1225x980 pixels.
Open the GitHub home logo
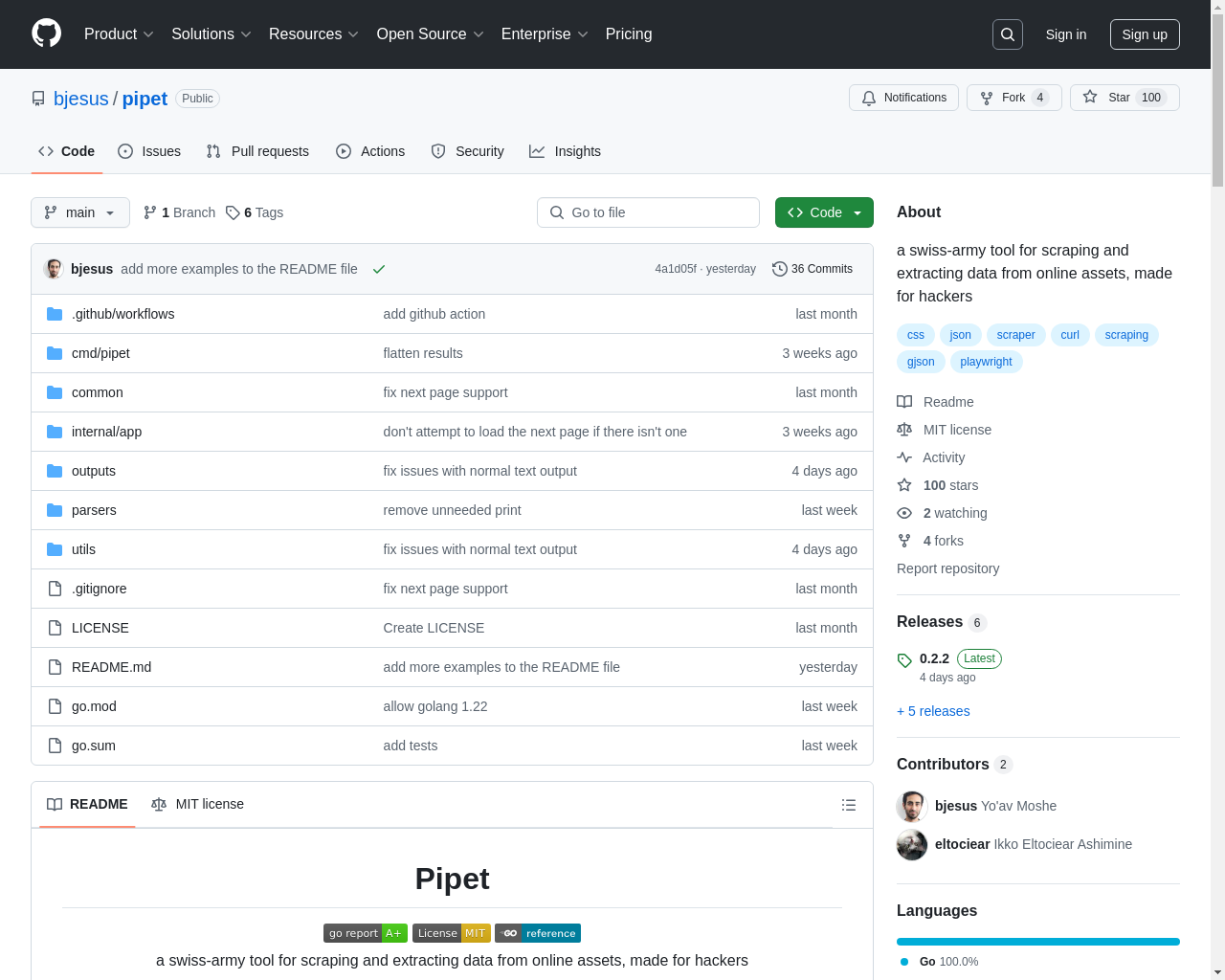coord(47,33)
